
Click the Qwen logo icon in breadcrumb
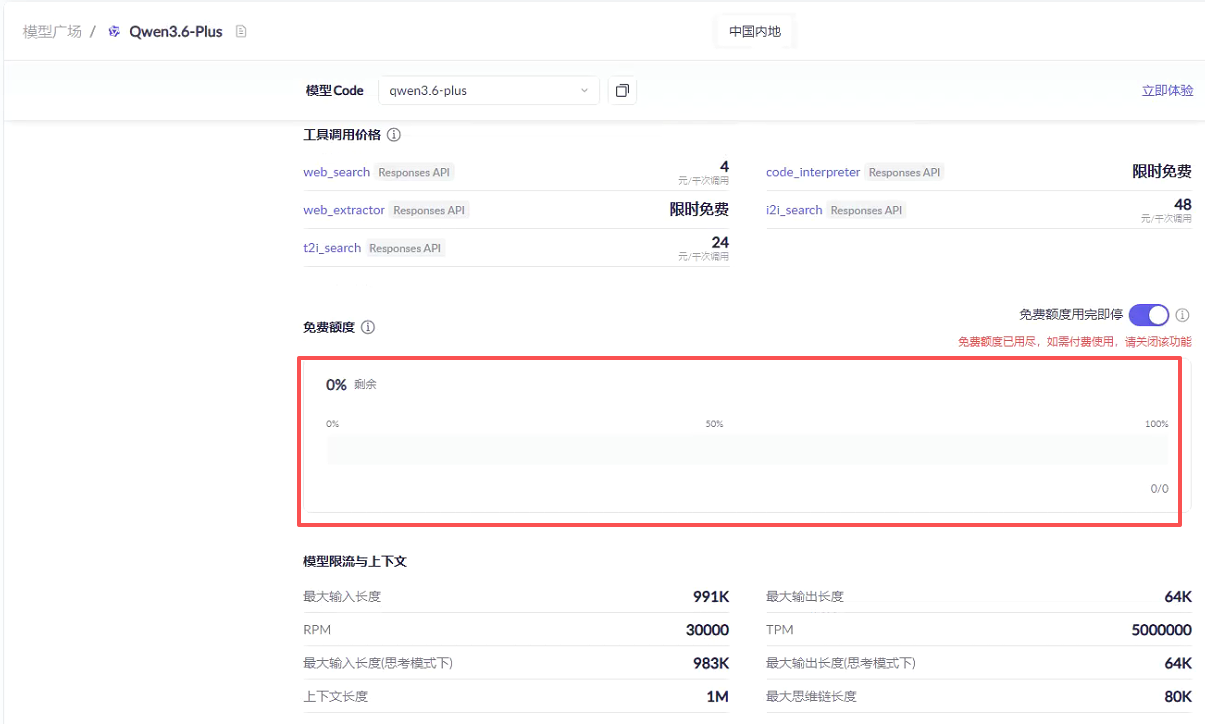click(x=114, y=31)
